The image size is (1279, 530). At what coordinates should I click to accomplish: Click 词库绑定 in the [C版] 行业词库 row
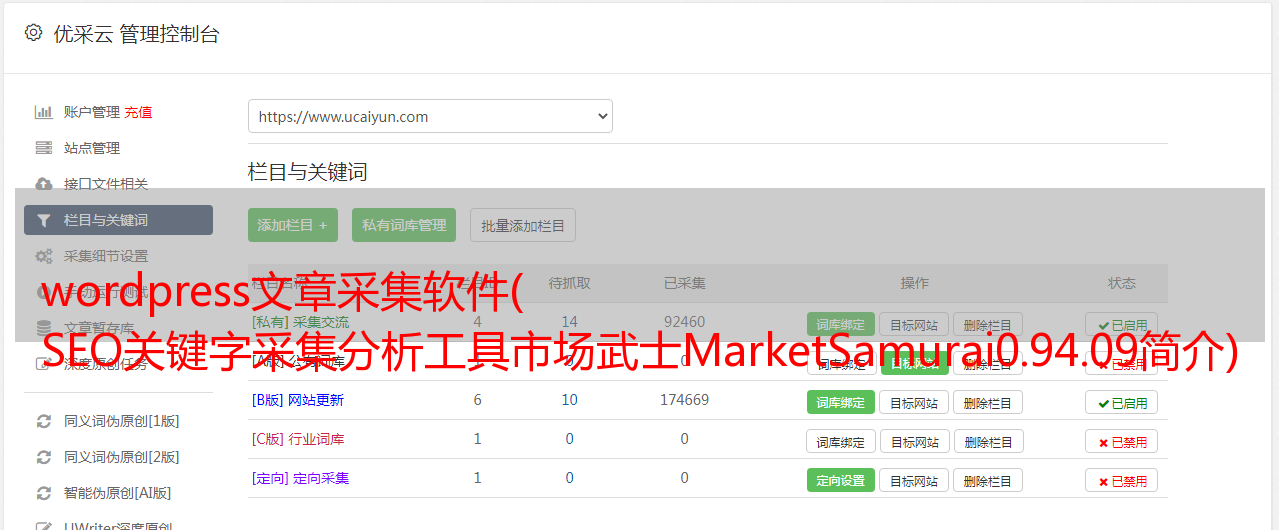pos(840,441)
